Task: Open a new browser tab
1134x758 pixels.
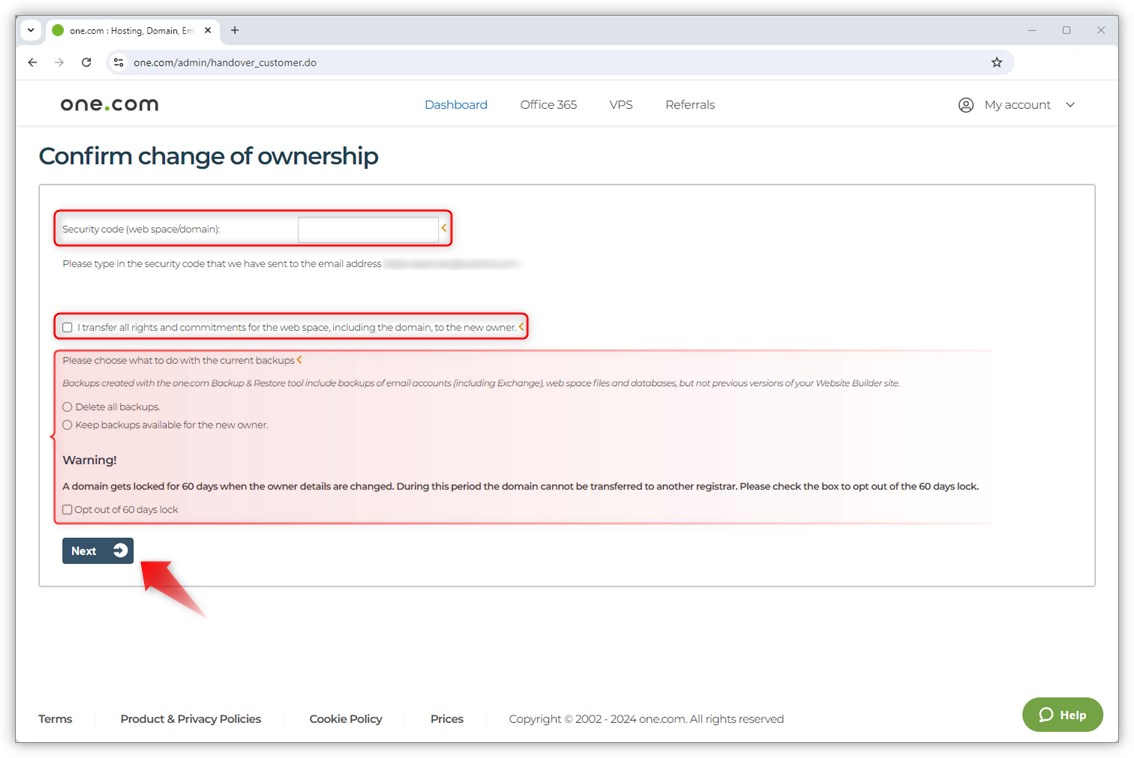Action: click(x=235, y=30)
